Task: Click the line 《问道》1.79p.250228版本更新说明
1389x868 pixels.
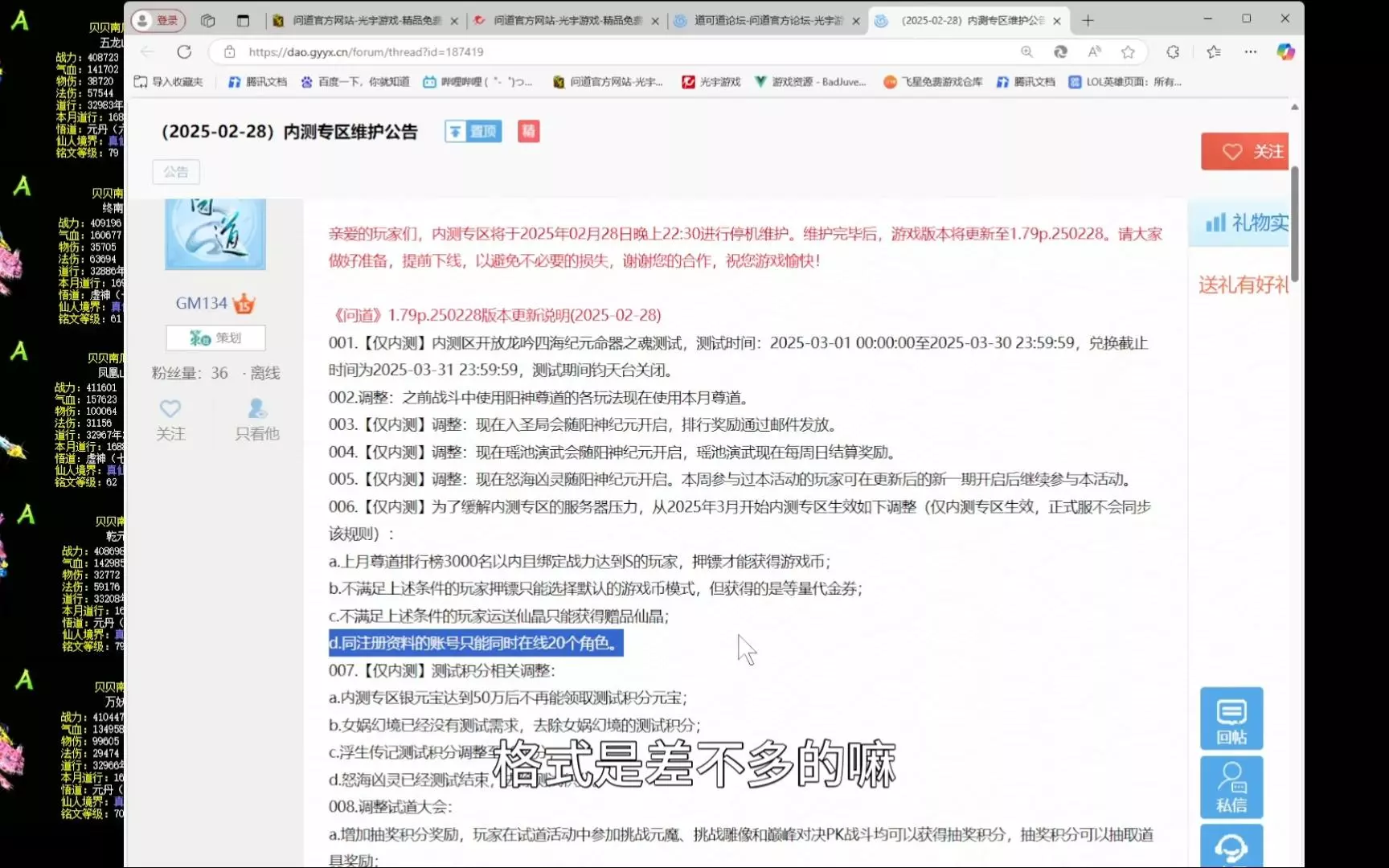Action: tap(497, 315)
